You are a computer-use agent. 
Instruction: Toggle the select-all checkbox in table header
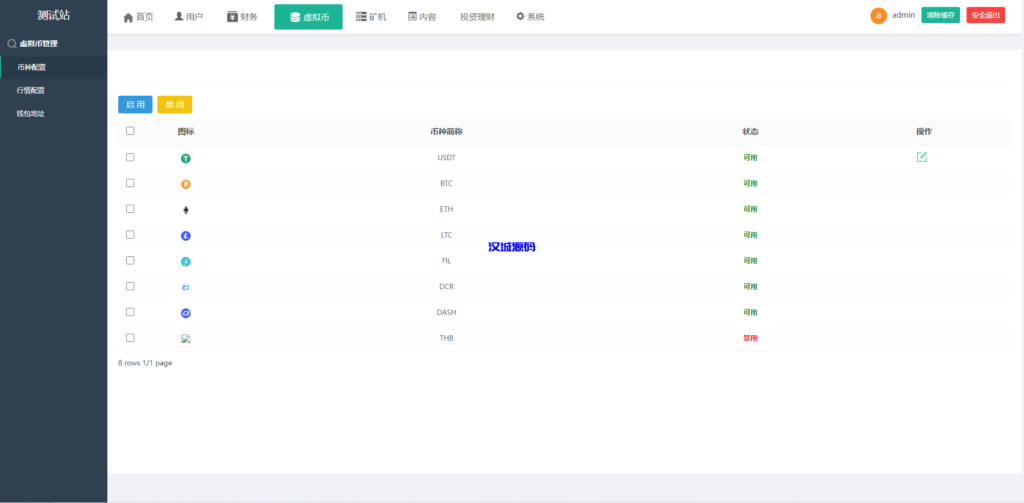130,131
